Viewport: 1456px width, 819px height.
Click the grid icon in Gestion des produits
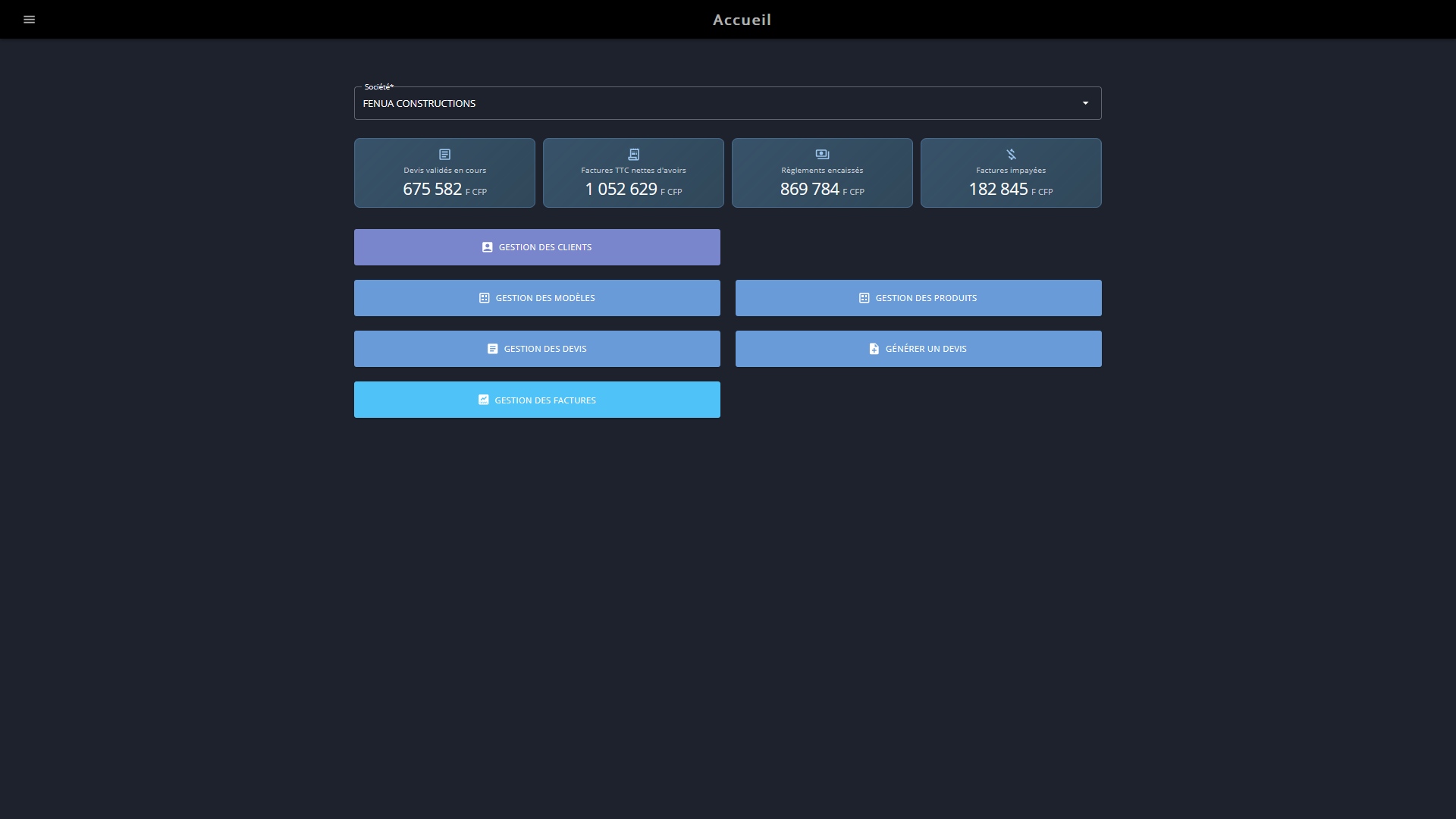[x=864, y=298]
